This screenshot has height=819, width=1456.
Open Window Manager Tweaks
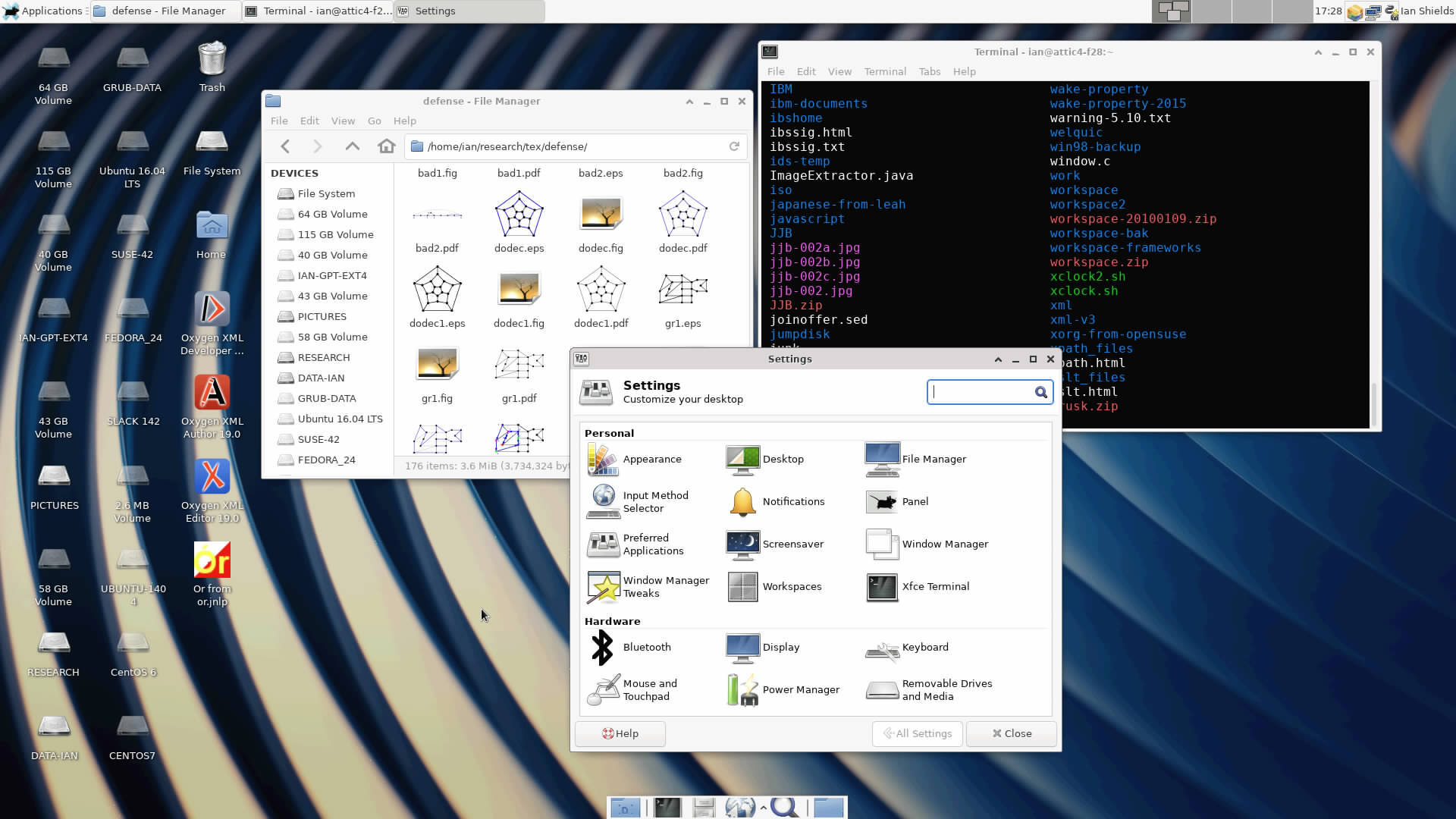(603, 587)
